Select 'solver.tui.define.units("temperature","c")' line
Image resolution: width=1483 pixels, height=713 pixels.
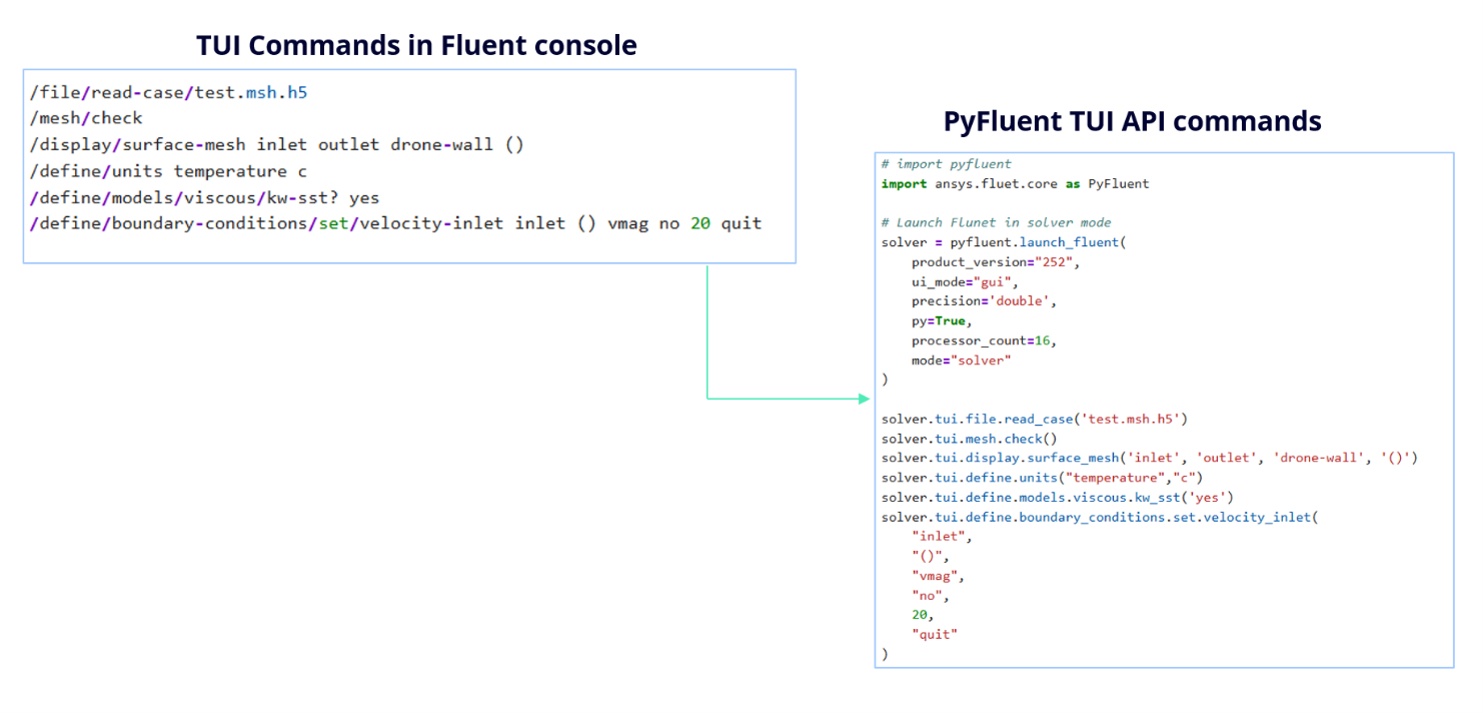1042,477
